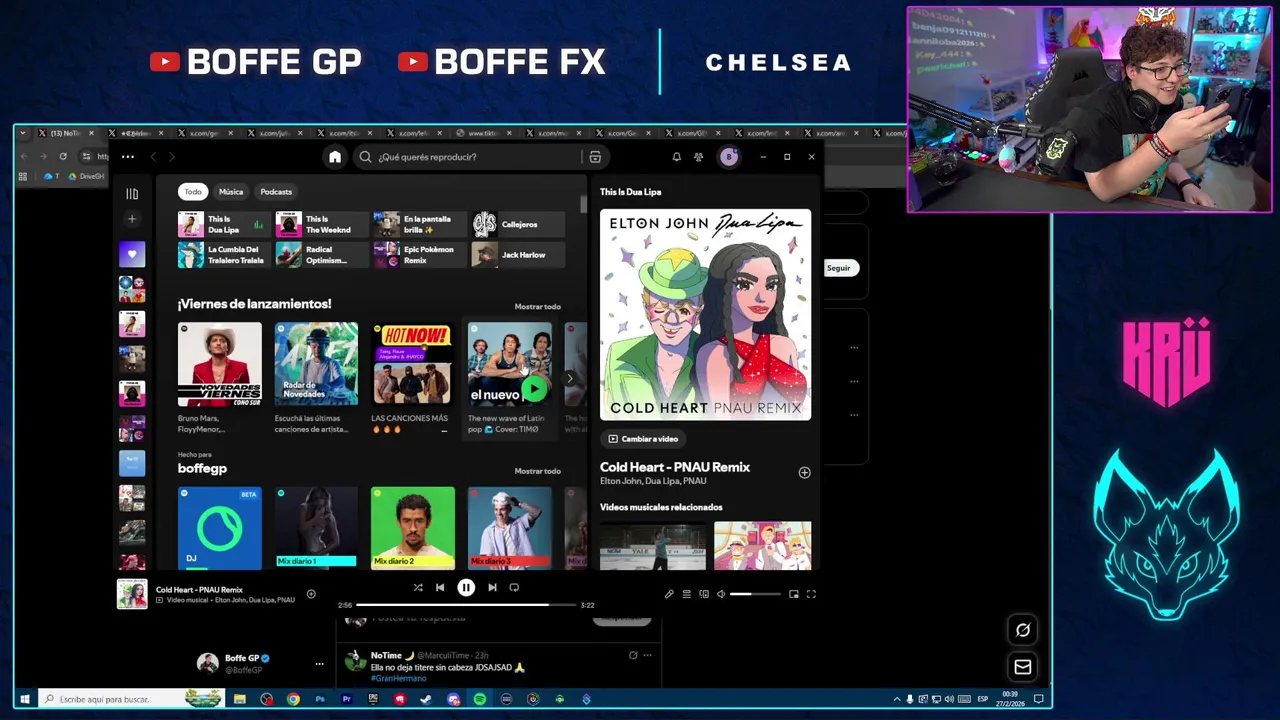Skip to next track
The height and width of the screenshot is (720, 1280).
(x=492, y=588)
